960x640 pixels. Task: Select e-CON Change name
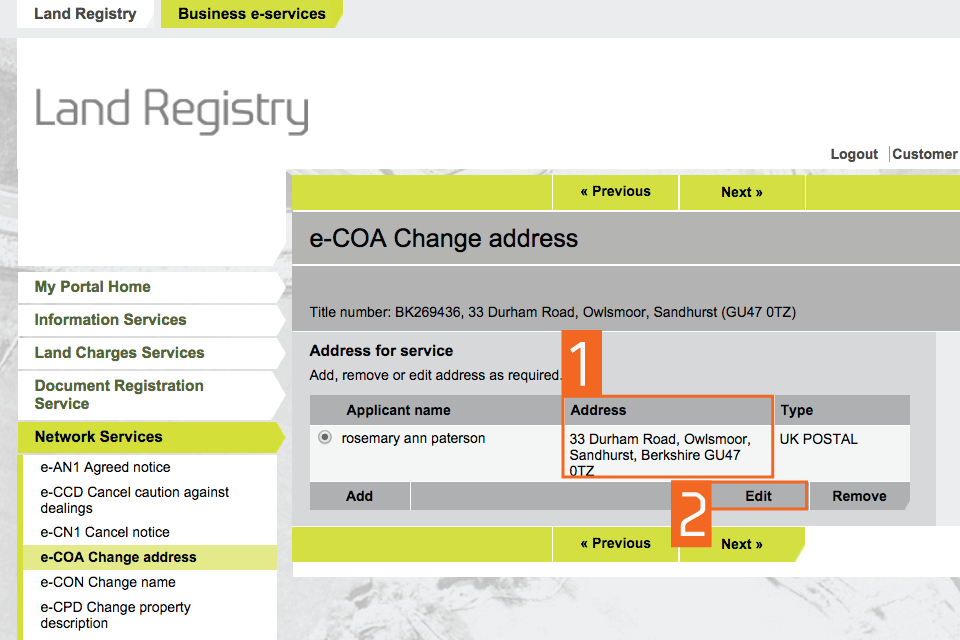[108, 582]
